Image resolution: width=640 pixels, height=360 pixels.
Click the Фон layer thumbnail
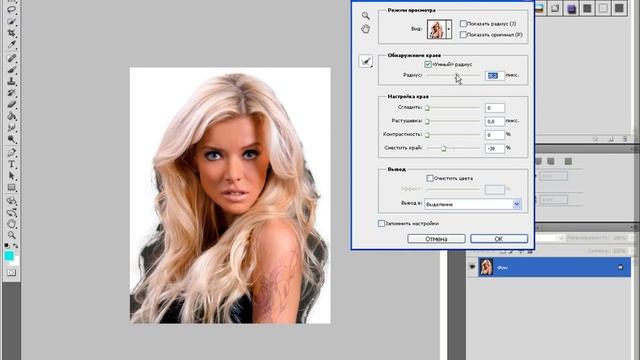coord(486,267)
